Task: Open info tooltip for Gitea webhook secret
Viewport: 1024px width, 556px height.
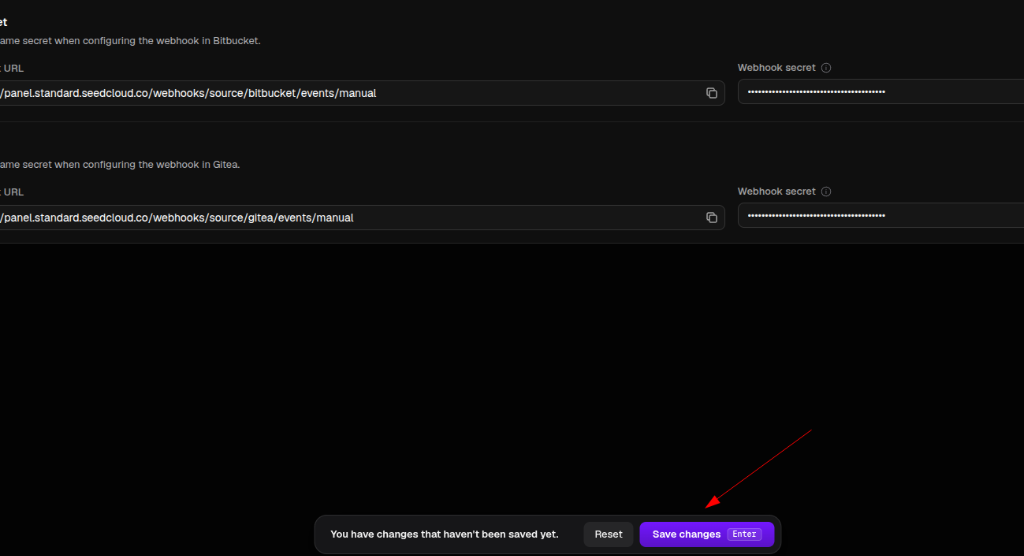Action: (x=826, y=191)
